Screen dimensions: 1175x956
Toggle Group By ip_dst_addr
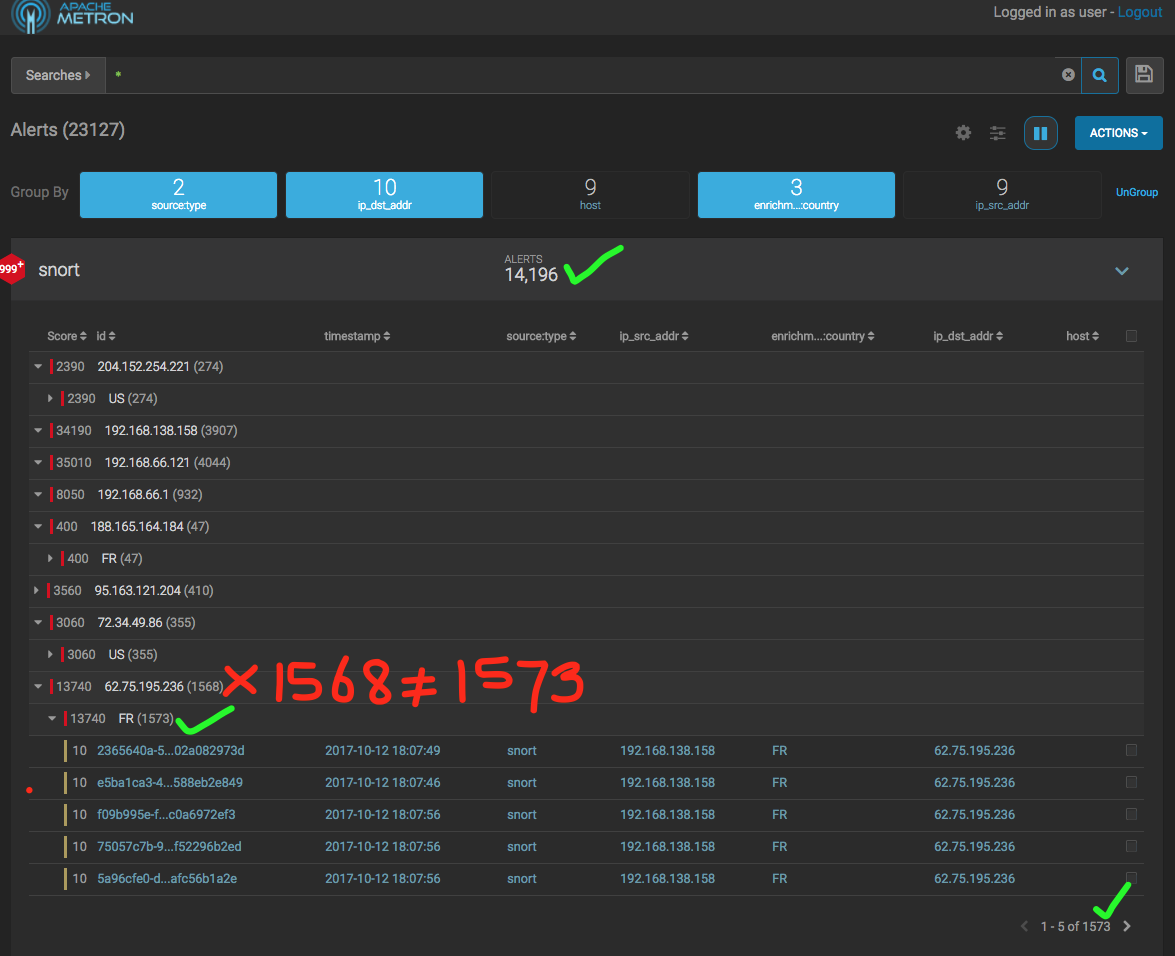[384, 195]
